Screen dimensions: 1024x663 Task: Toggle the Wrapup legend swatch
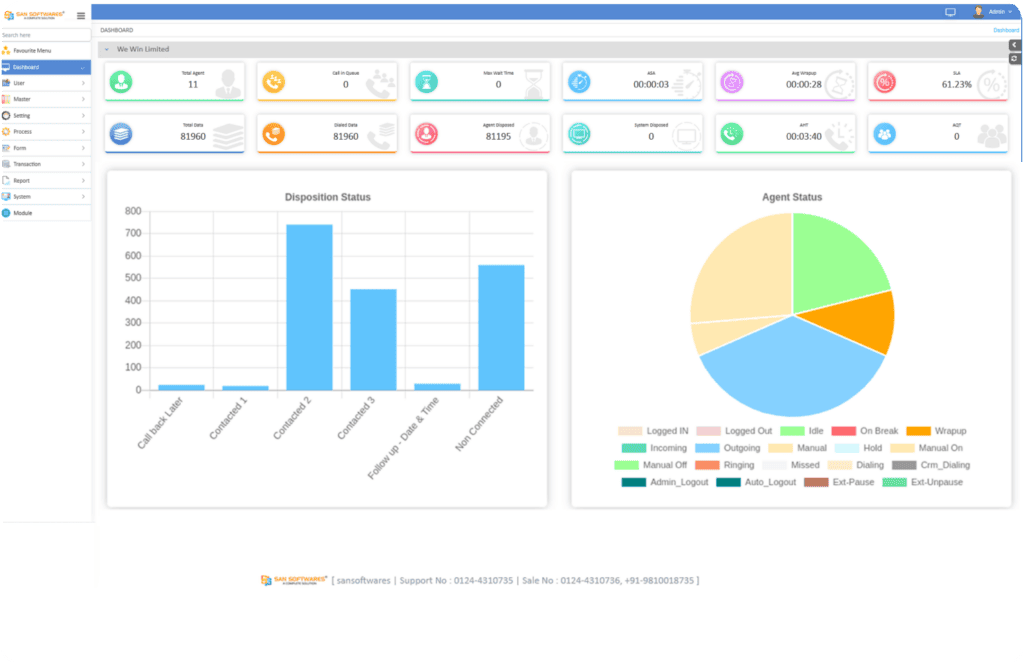point(918,431)
